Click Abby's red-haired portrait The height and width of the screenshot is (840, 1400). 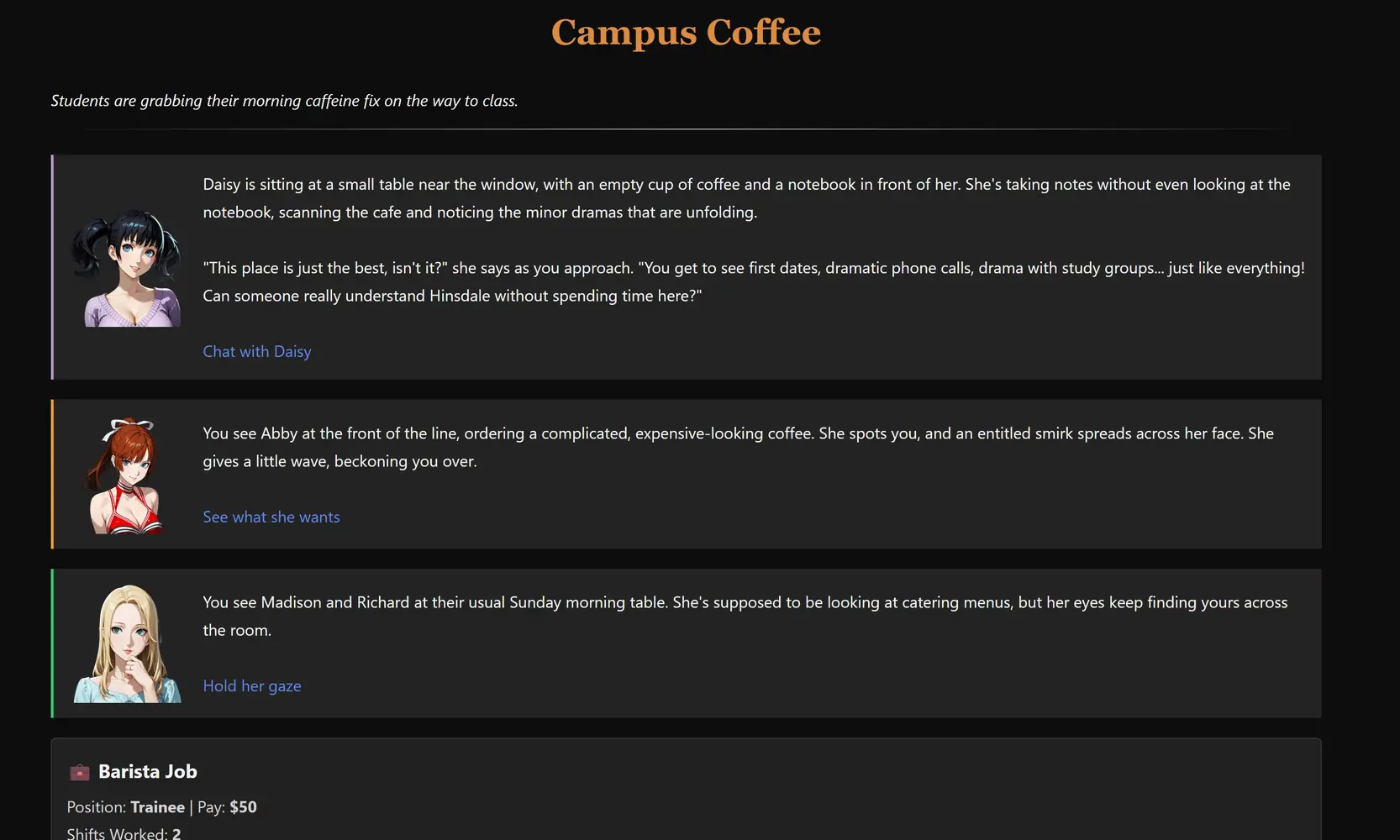click(x=126, y=475)
